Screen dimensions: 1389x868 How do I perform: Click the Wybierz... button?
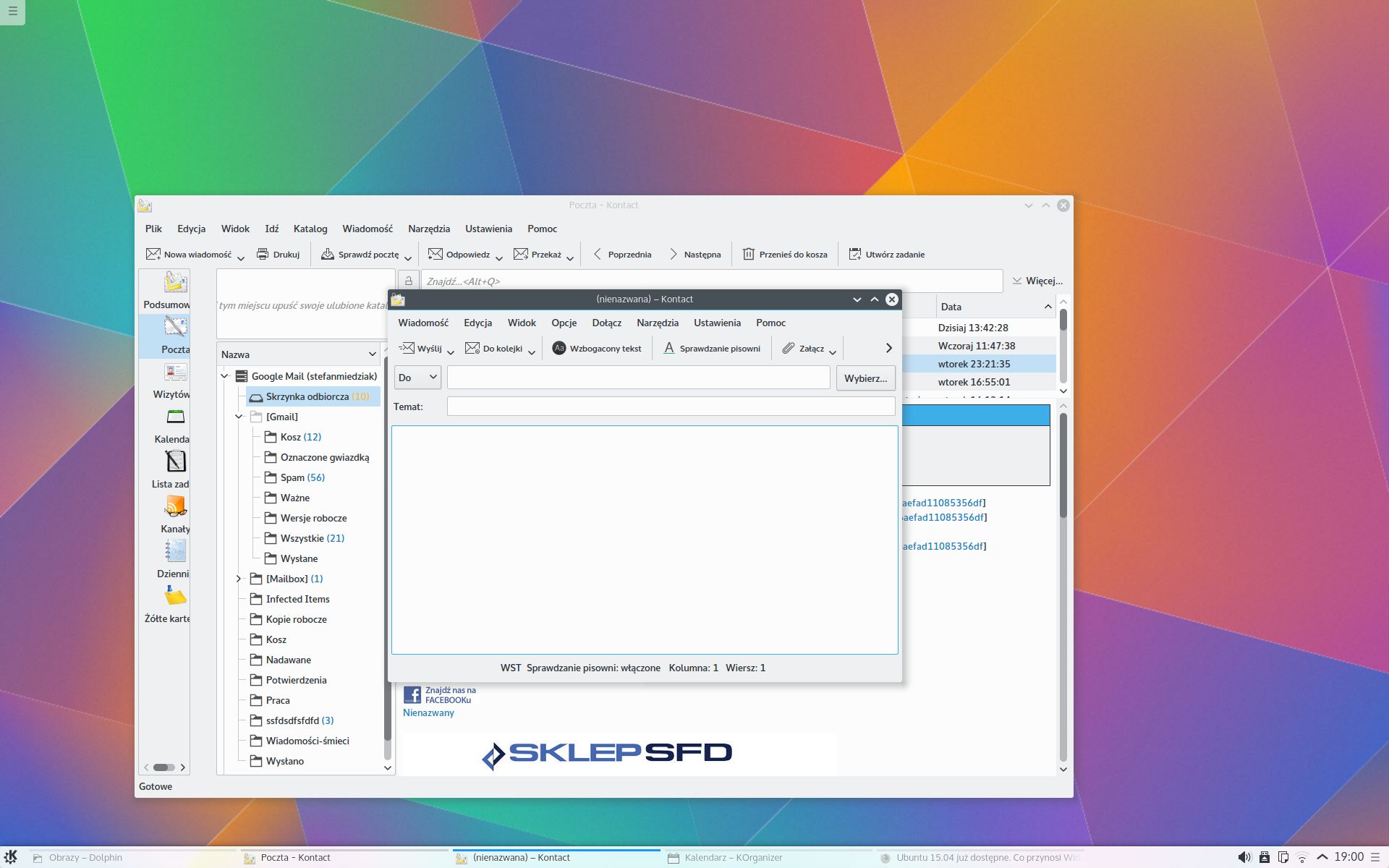865,378
